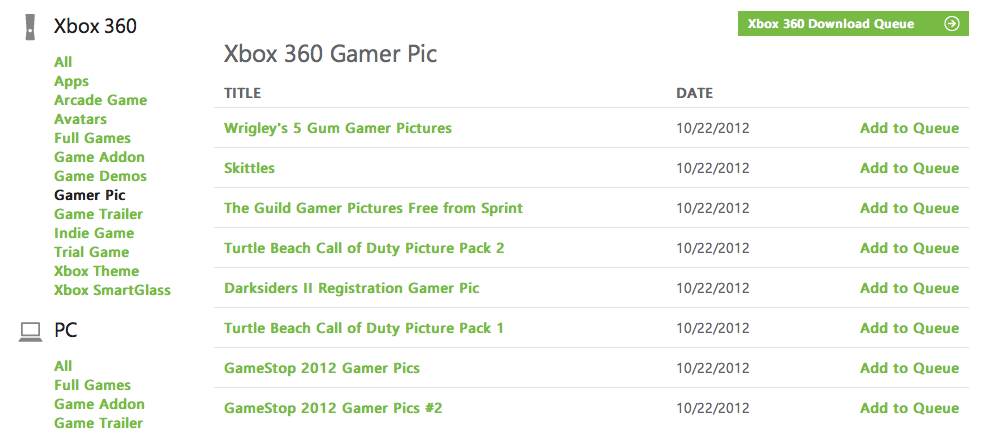The height and width of the screenshot is (440, 995).
Task: Select Arcade Game category under Xbox 360
Action: 100,100
